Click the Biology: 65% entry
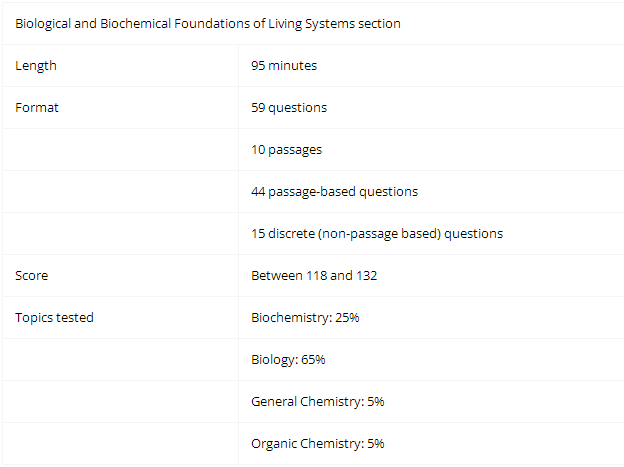 coord(288,360)
